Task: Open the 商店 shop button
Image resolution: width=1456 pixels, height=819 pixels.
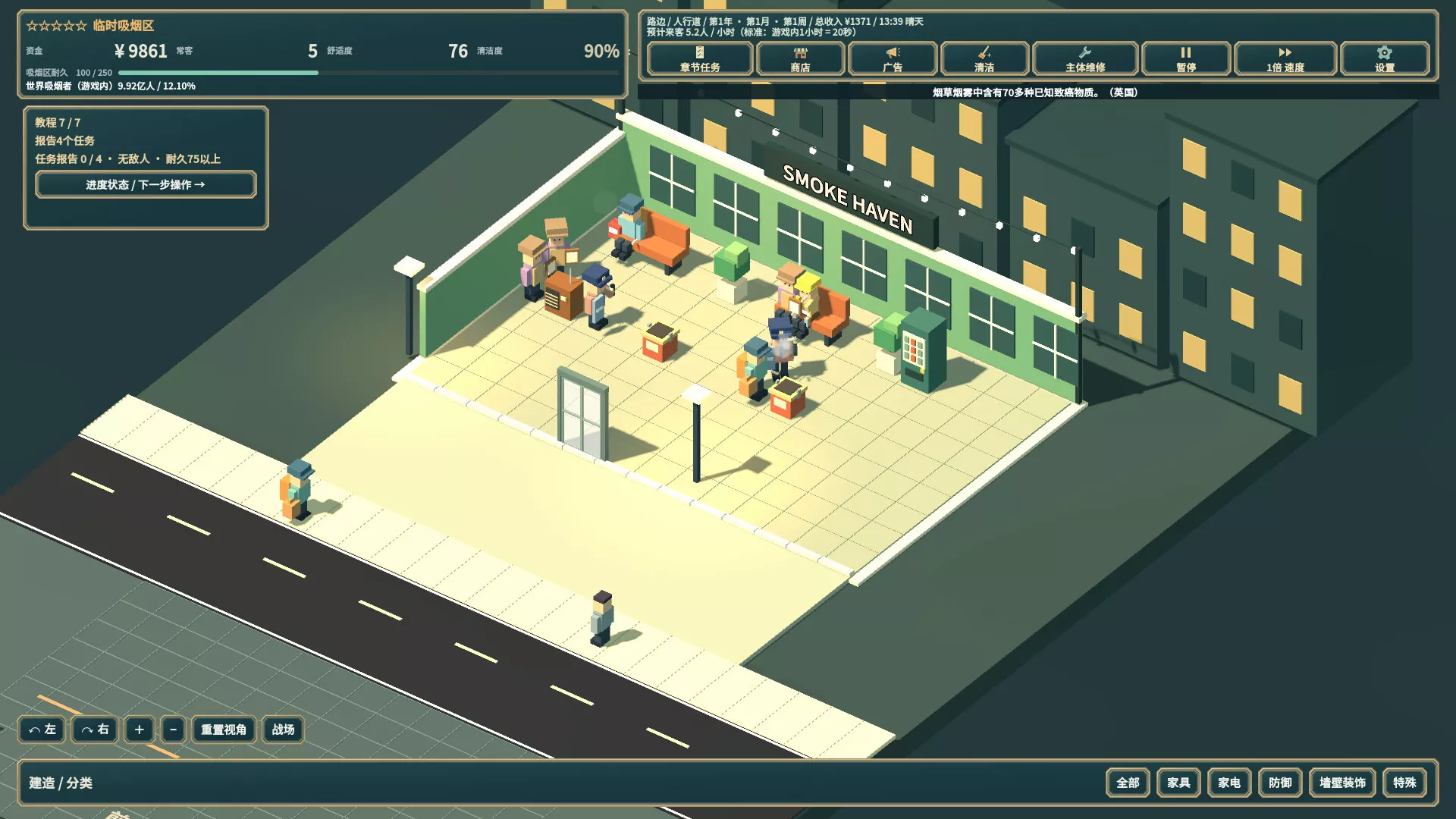Action: [800, 58]
